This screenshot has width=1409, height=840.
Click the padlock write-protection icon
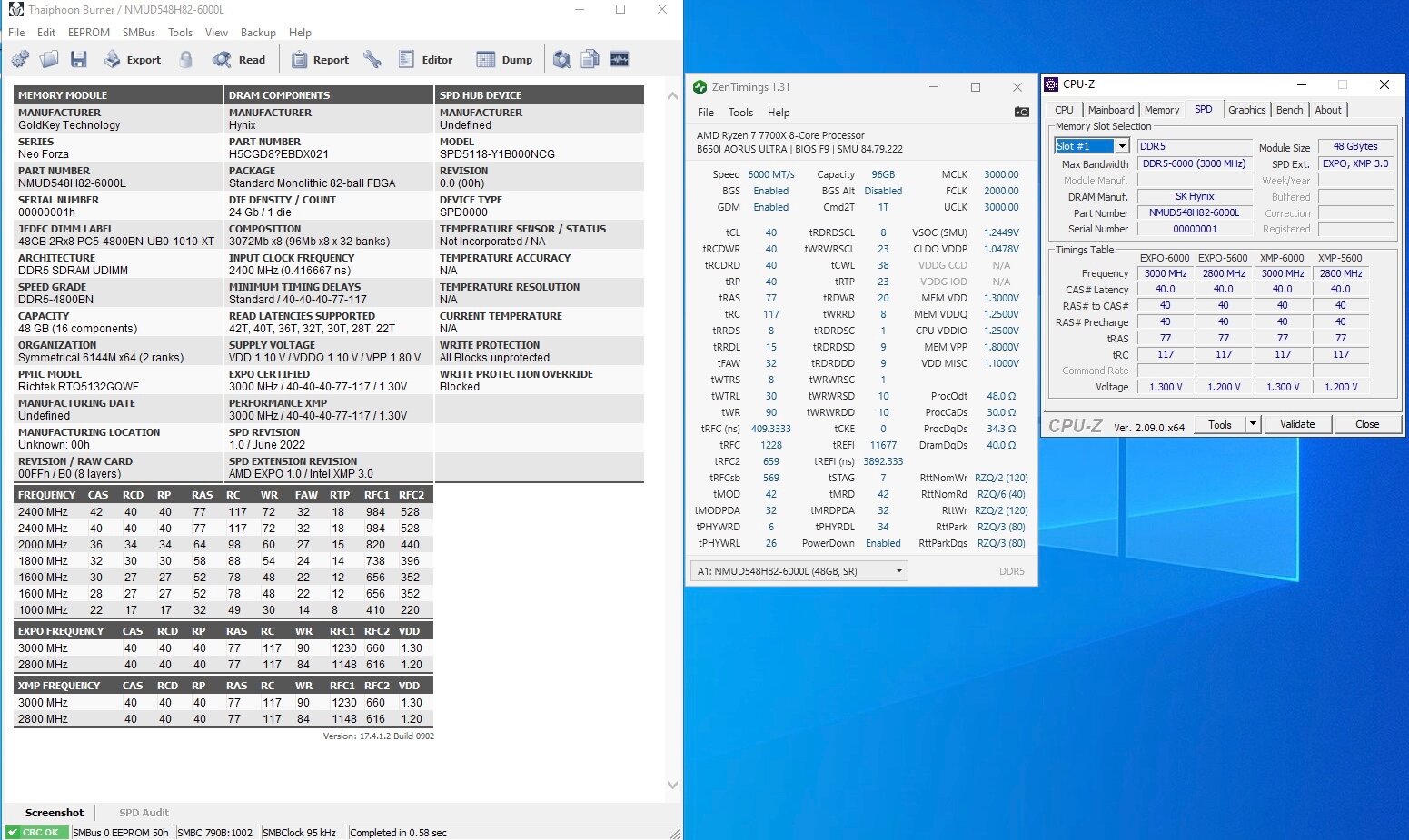pyautogui.click(x=186, y=60)
